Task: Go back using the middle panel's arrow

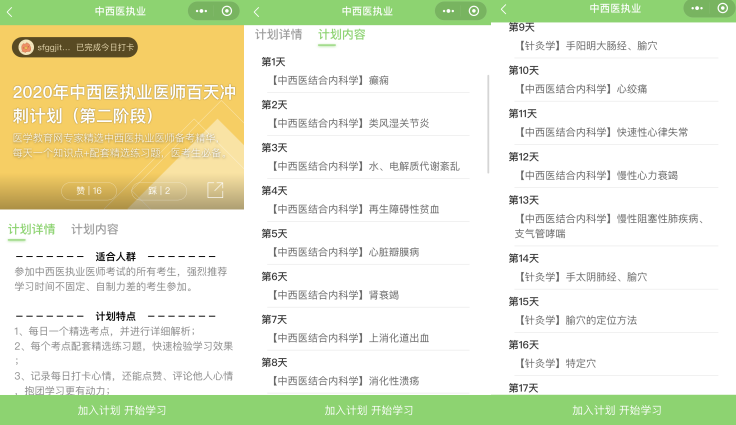Action: pos(256,11)
